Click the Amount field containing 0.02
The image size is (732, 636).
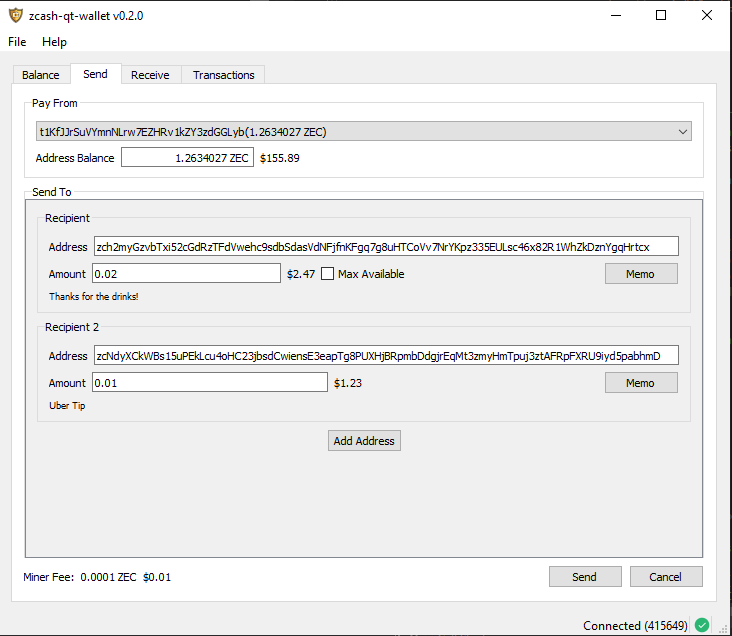(186, 274)
